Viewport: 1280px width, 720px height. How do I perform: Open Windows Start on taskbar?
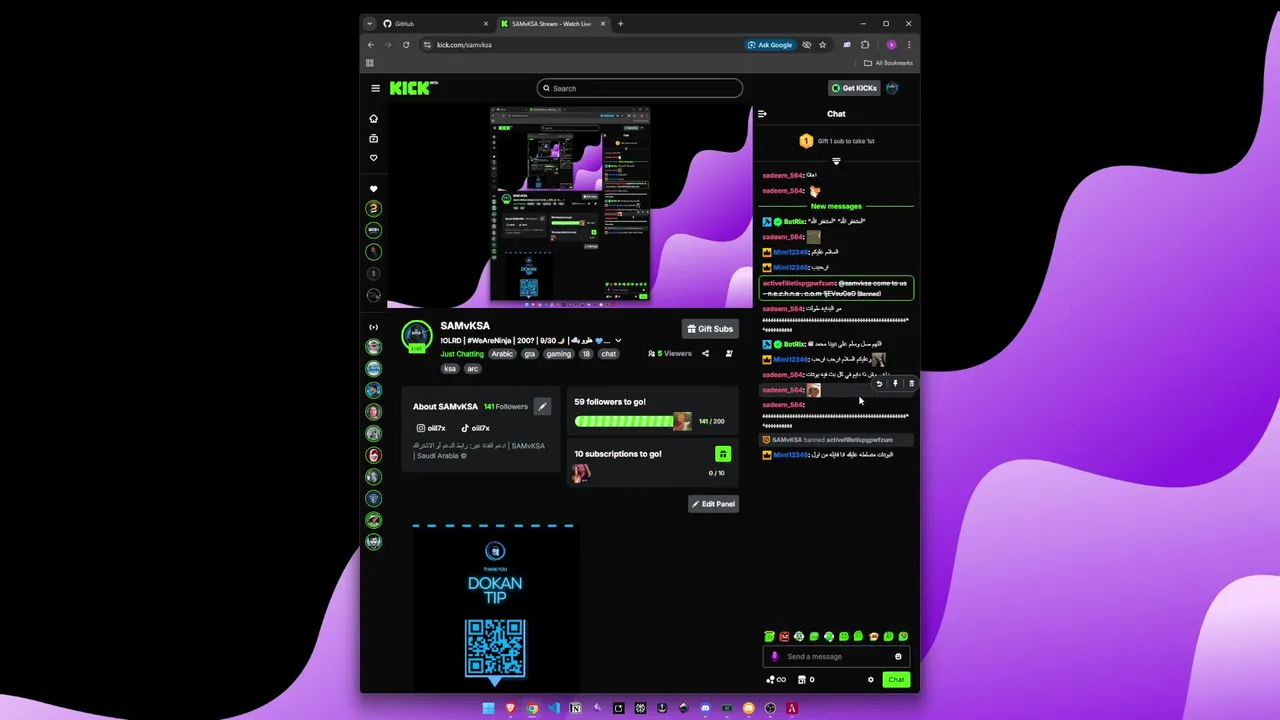(x=488, y=708)
